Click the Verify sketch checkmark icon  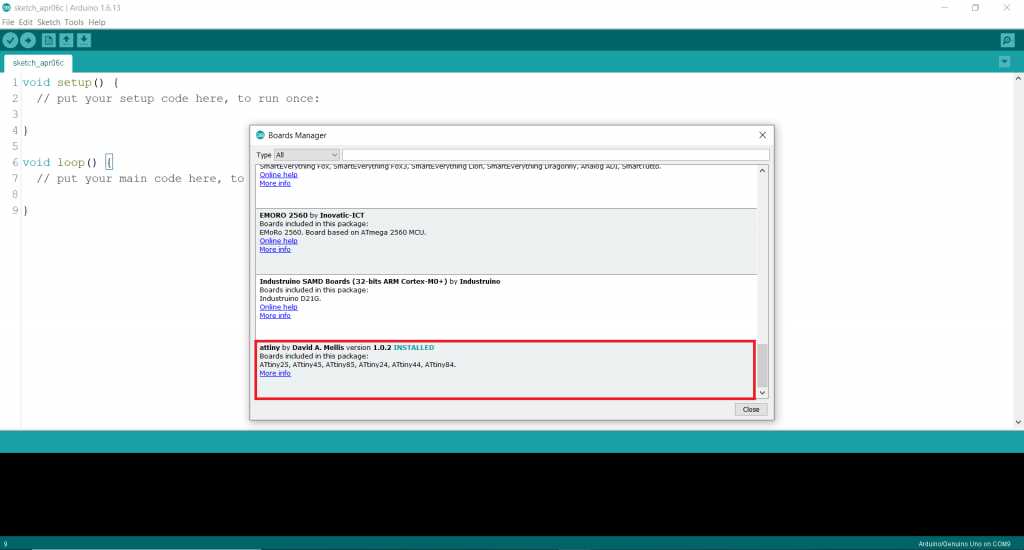(10, 40)
